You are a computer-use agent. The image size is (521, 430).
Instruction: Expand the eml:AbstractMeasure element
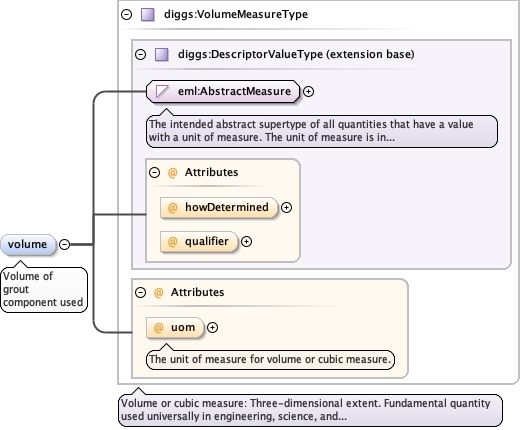(x=308, y=91)
